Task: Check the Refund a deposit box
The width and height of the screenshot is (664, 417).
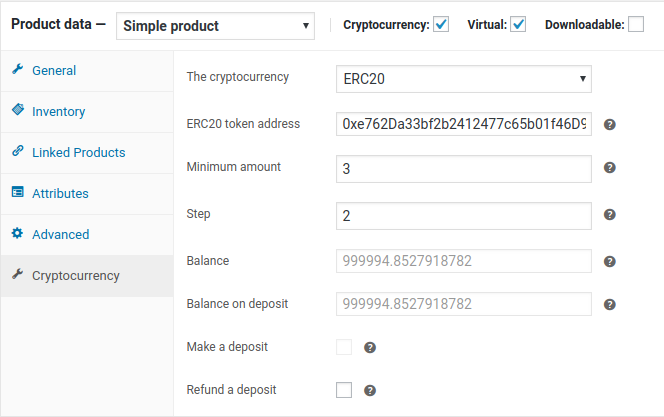Action: pos(344,390)
